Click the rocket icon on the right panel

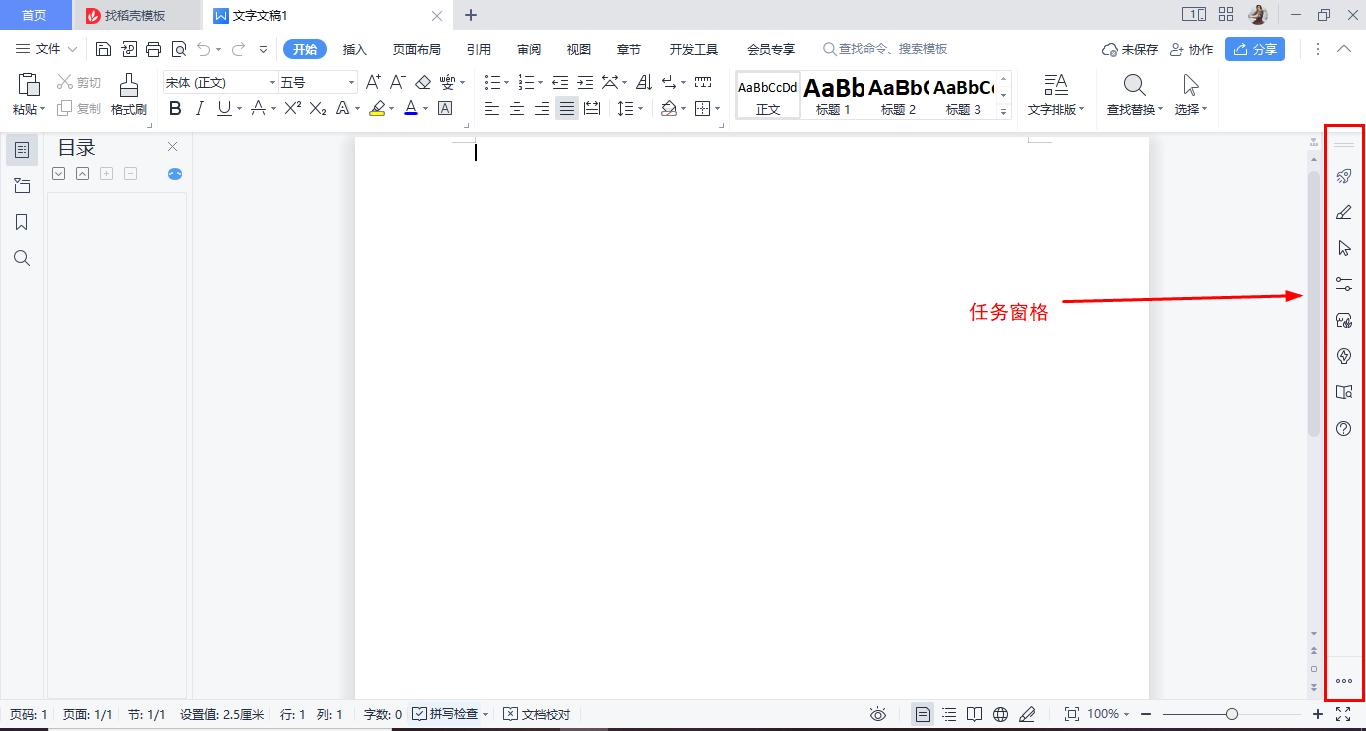point(1344,176)
